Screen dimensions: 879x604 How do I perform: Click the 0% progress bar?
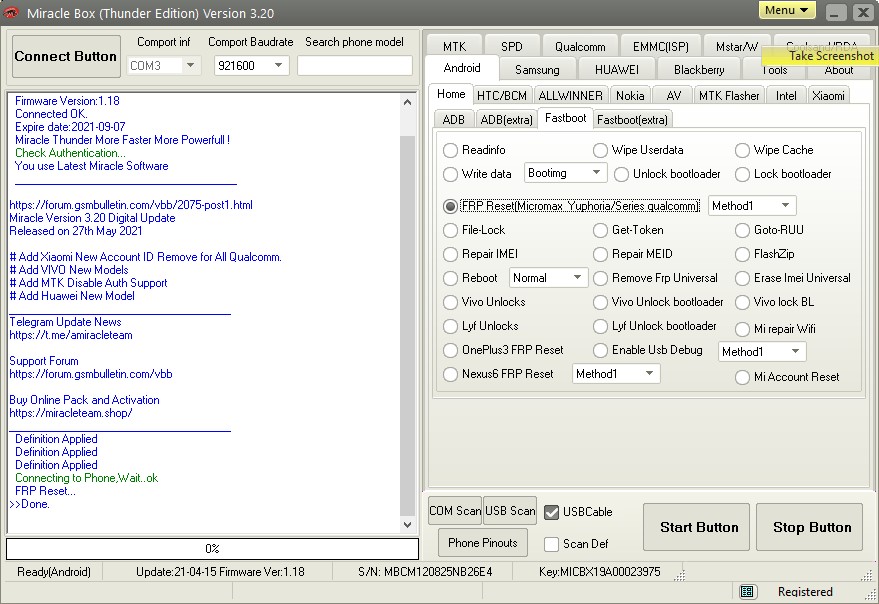click(x=212, y=548)
